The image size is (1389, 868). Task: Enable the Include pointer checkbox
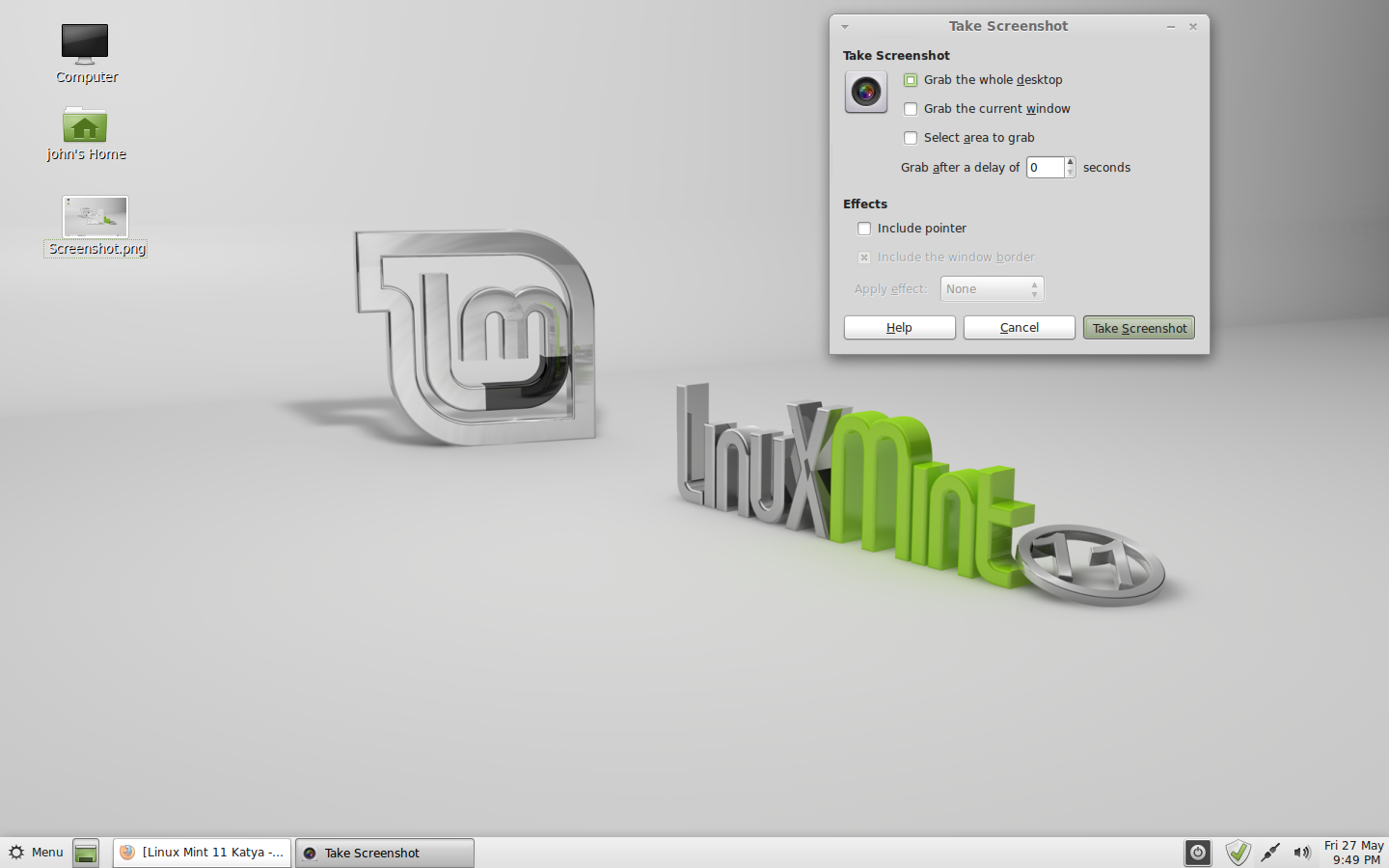864,229
